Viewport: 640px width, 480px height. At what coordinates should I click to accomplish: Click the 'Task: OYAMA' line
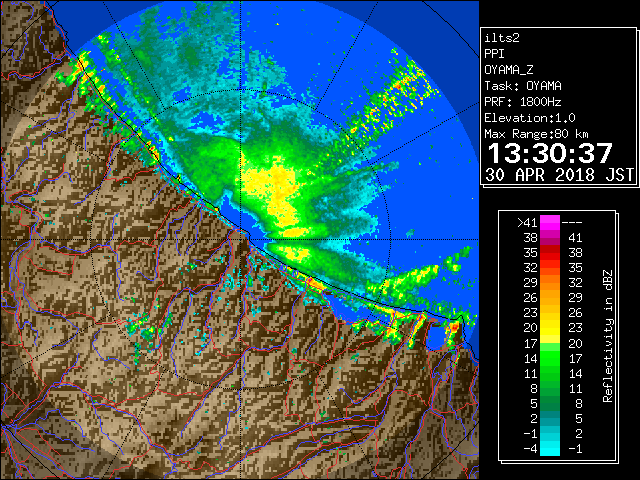[x=523, y=86]
